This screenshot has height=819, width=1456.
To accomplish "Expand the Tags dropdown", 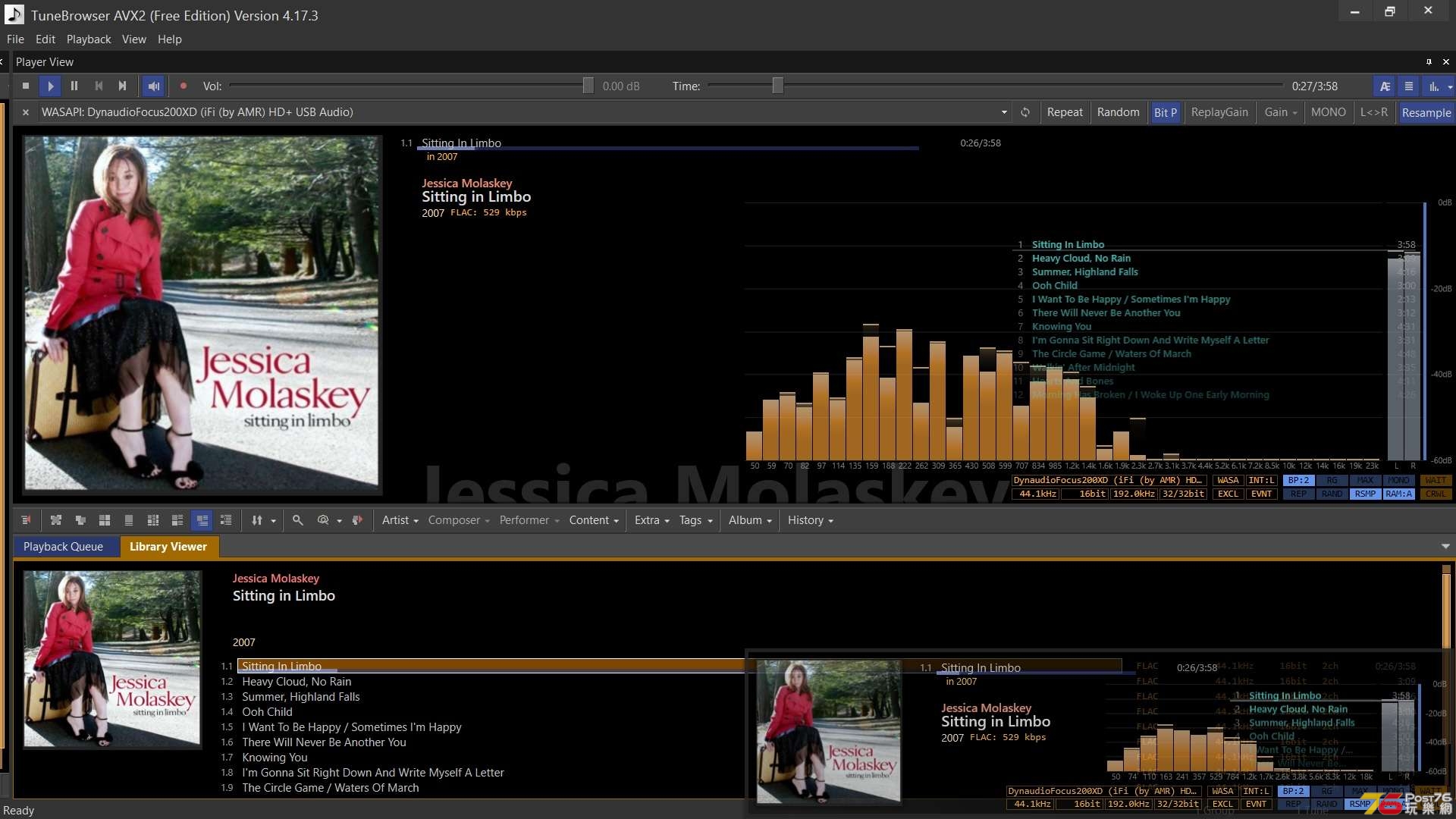I will pyautogui.click(x=695, y=520).
